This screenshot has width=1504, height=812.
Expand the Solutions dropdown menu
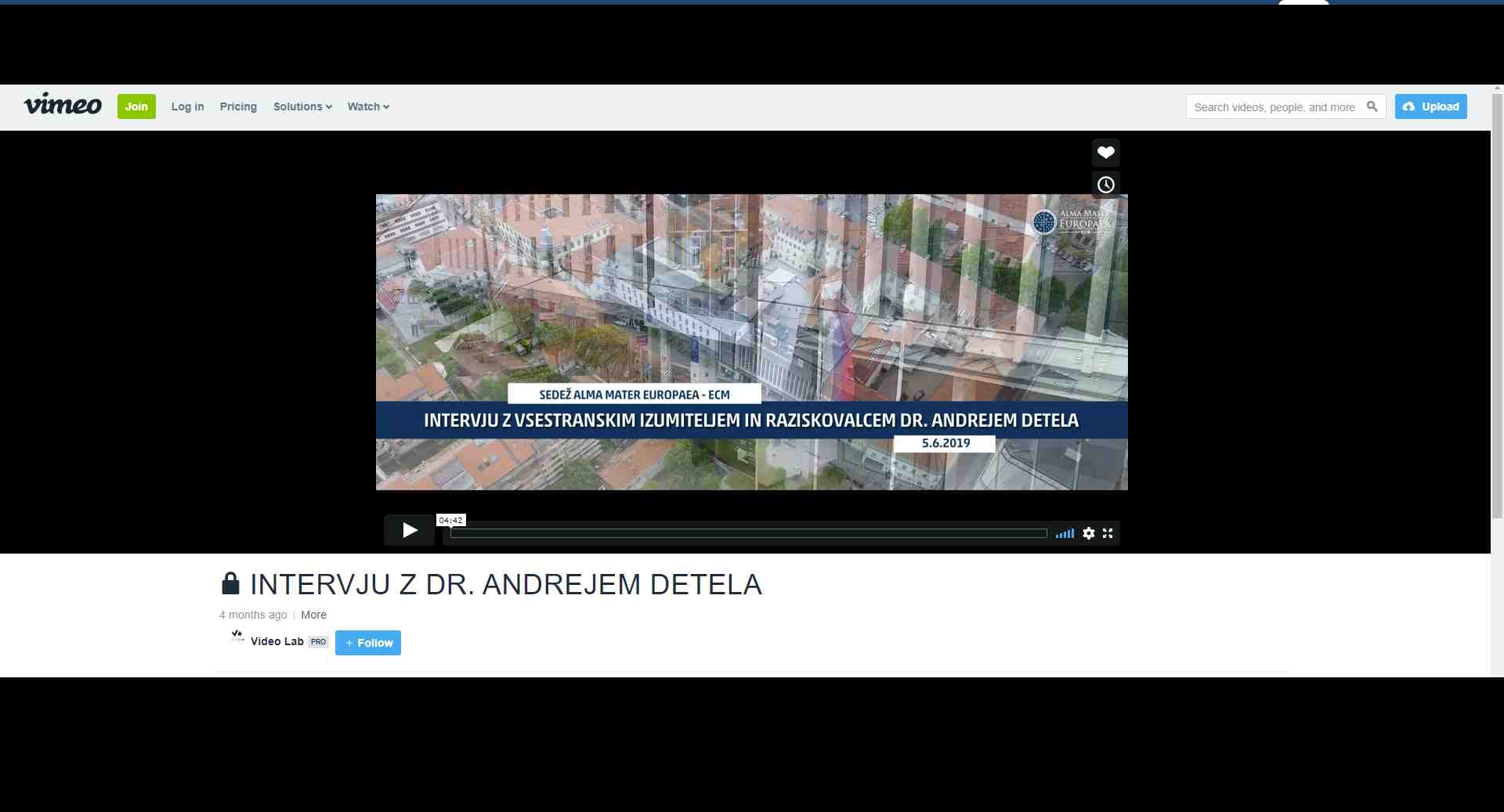pos(302,106)
